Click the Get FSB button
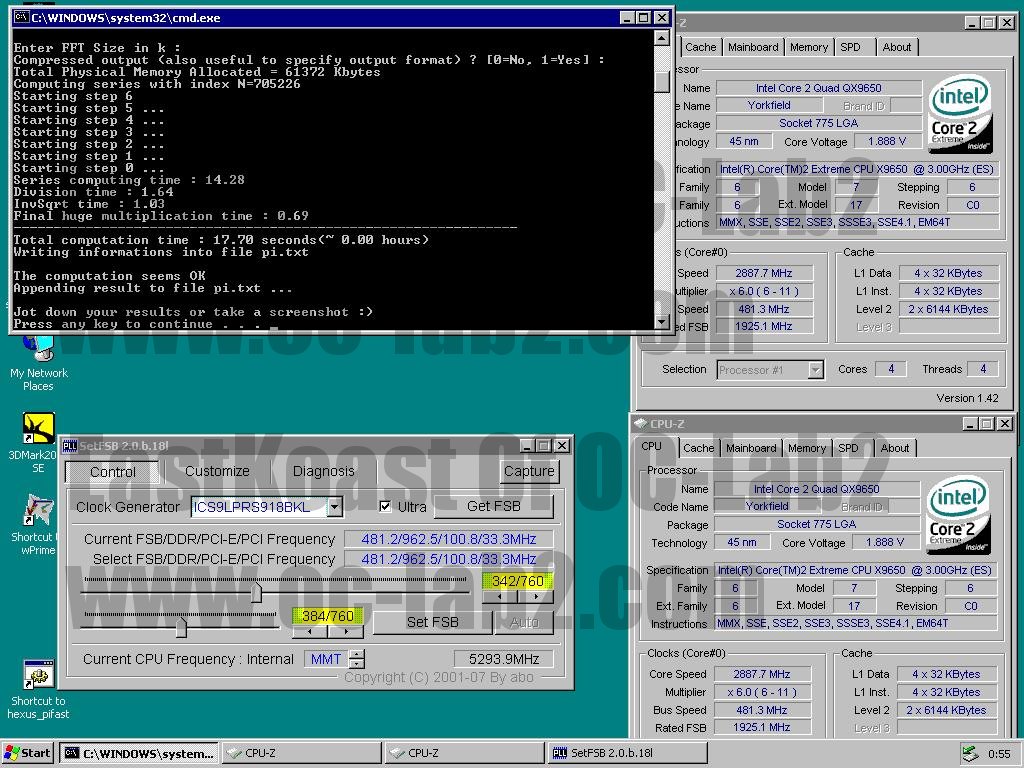Image resolution: width=1024 pixels, height=768 pixels. click(x=494, y=506)
